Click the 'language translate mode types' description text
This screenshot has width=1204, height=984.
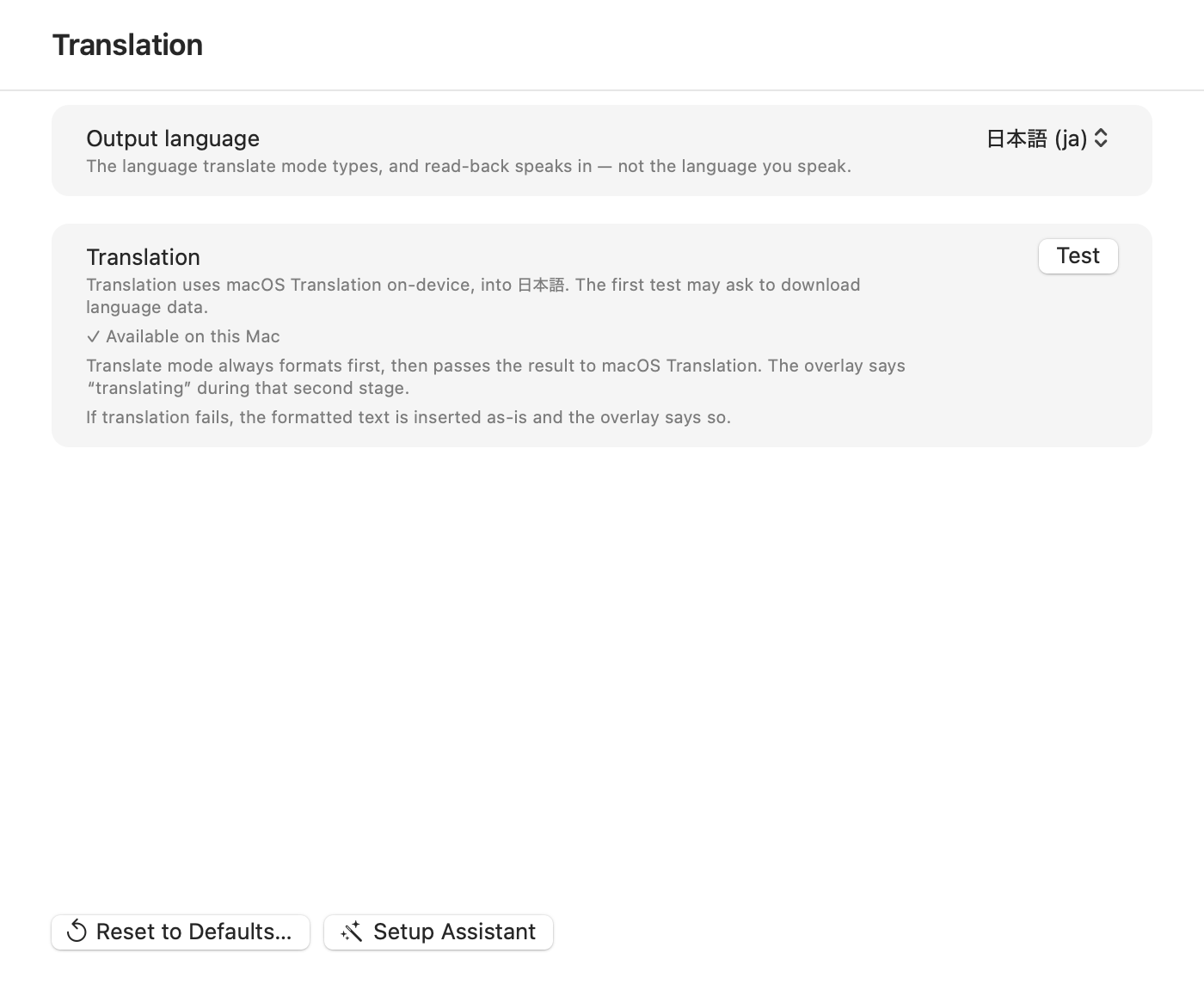[469, 166]
